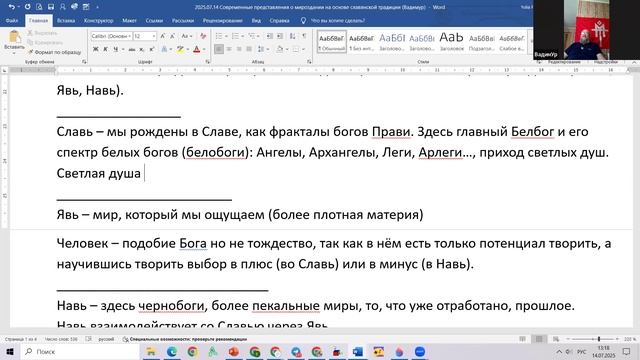Switch to web layout view in status bar
The width and height of the screenshot is (640, 360).
556,339
